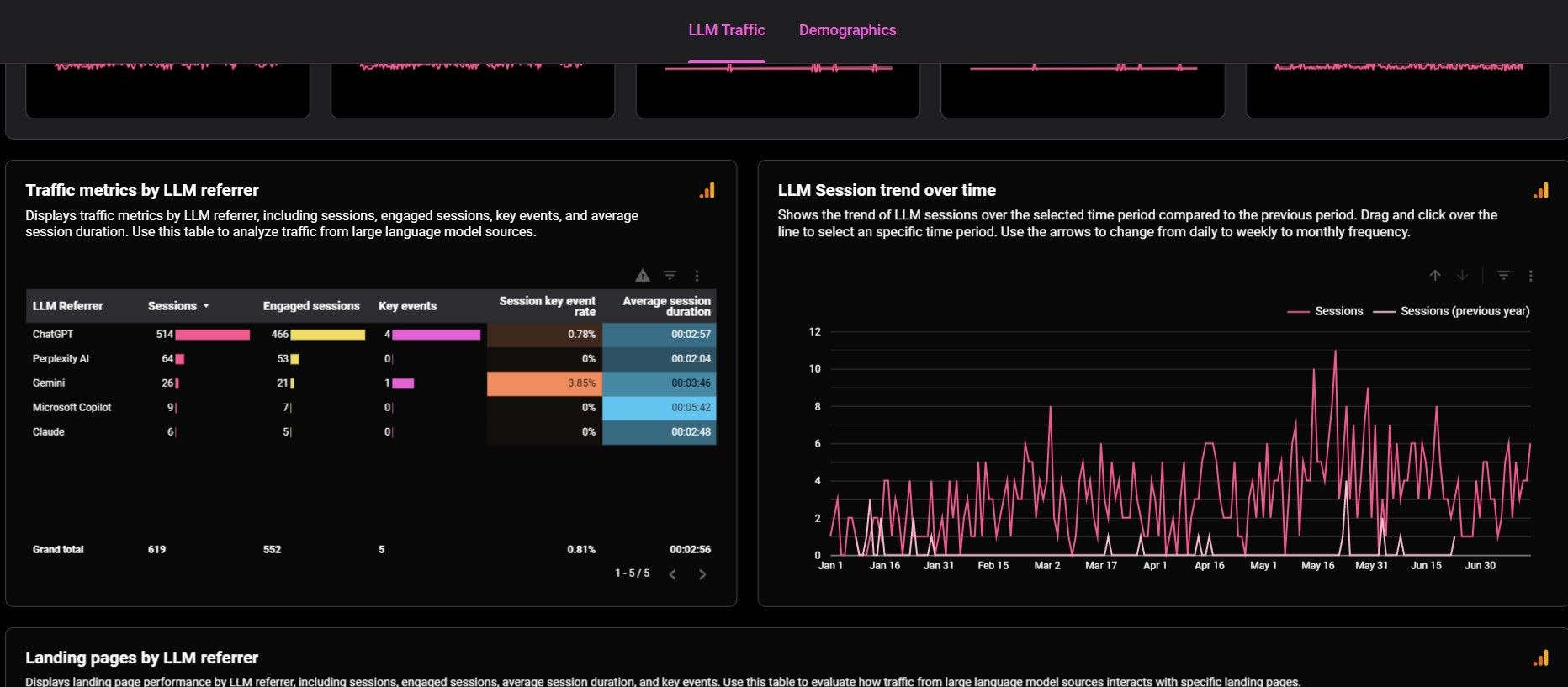1568x687 pixels.
Task: Click the orange 3.85% key event rate cell
Action: [x=544, y=383]
